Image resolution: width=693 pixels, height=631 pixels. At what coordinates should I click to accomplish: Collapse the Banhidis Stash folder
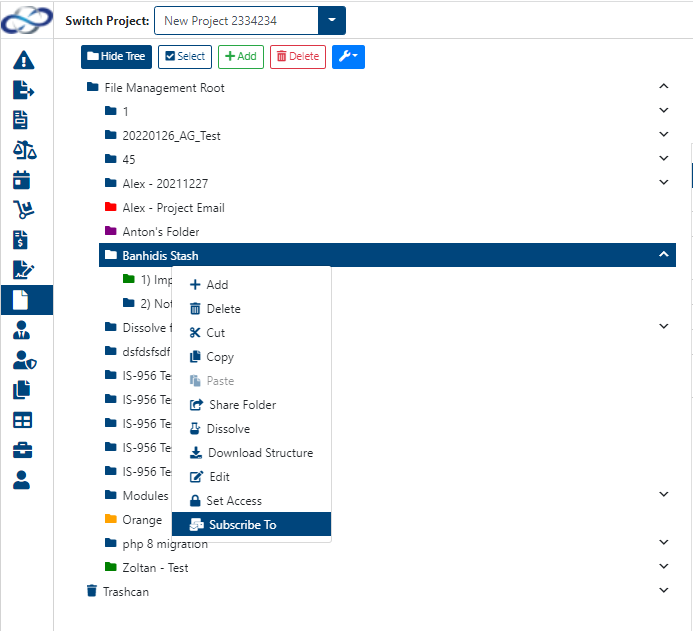tap(663, 254)
